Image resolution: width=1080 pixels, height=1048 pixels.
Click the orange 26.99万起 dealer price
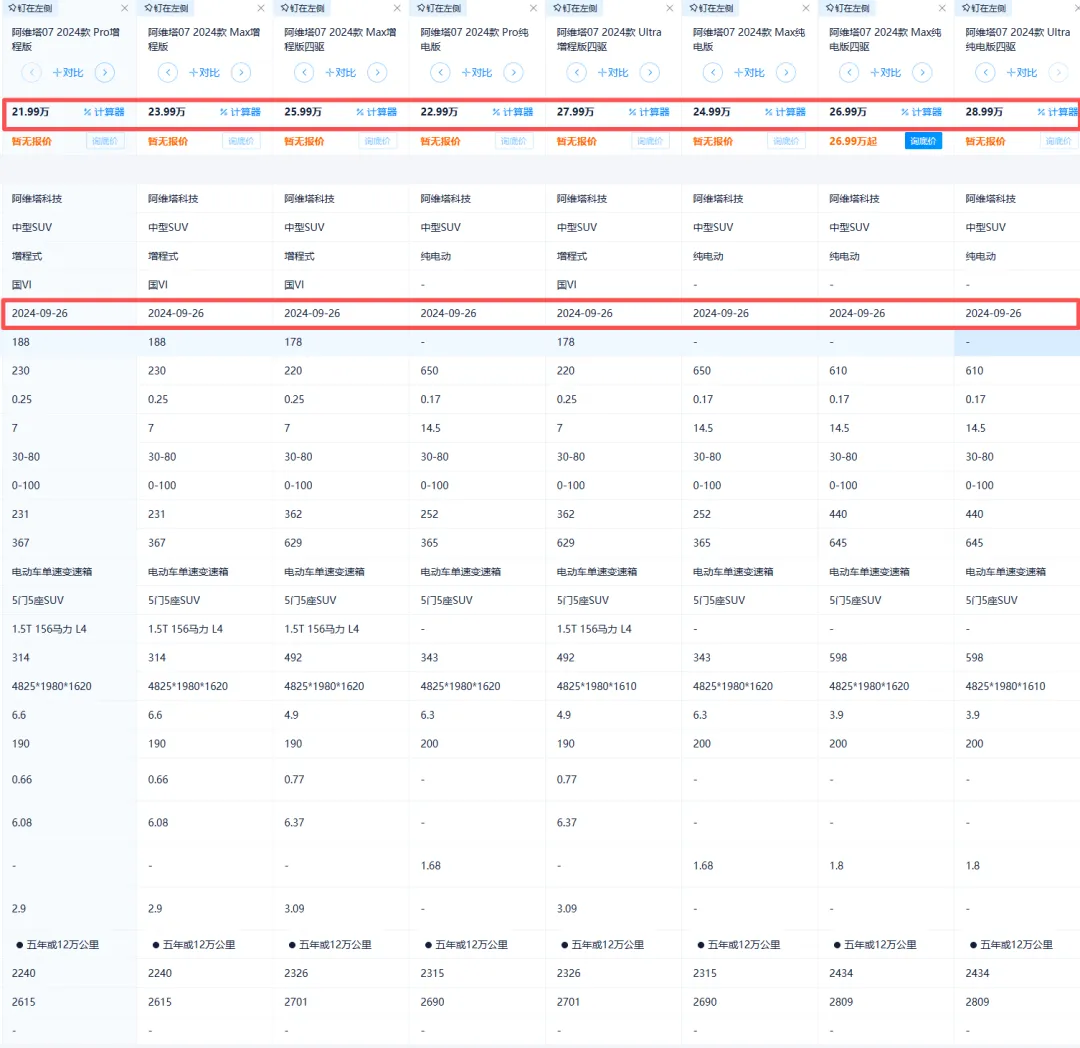(x=853, y=141)
